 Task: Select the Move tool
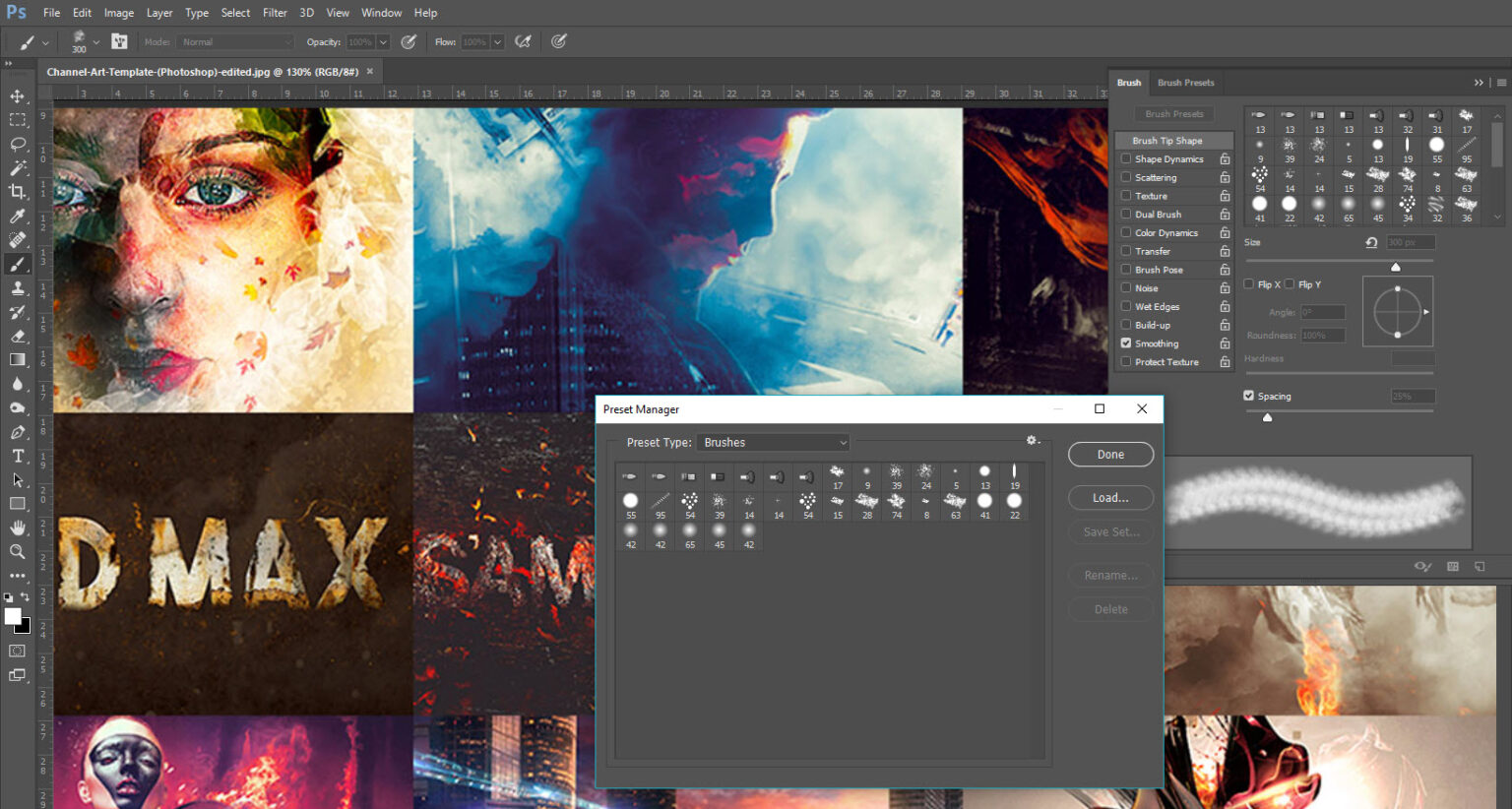[x=18, y=96]
